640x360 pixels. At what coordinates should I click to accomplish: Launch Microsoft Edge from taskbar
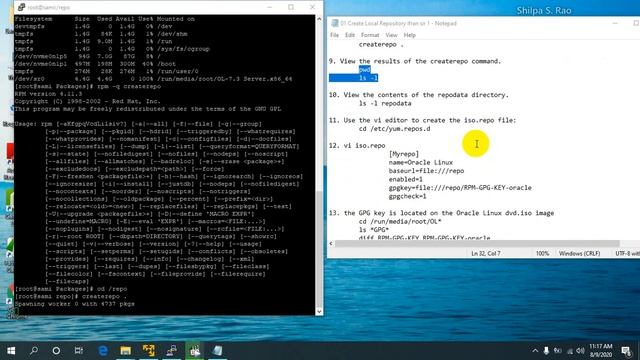(x=103, y=351)
